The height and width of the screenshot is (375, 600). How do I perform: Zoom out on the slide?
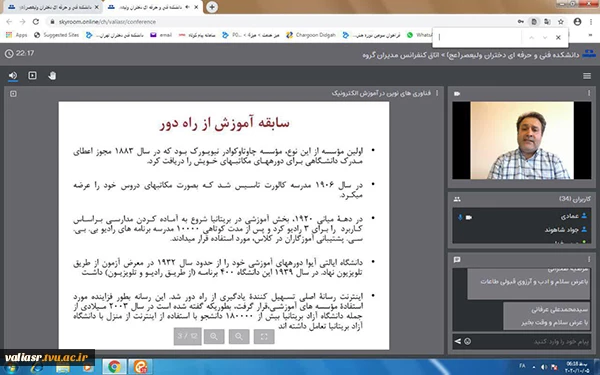coord(239,337)
